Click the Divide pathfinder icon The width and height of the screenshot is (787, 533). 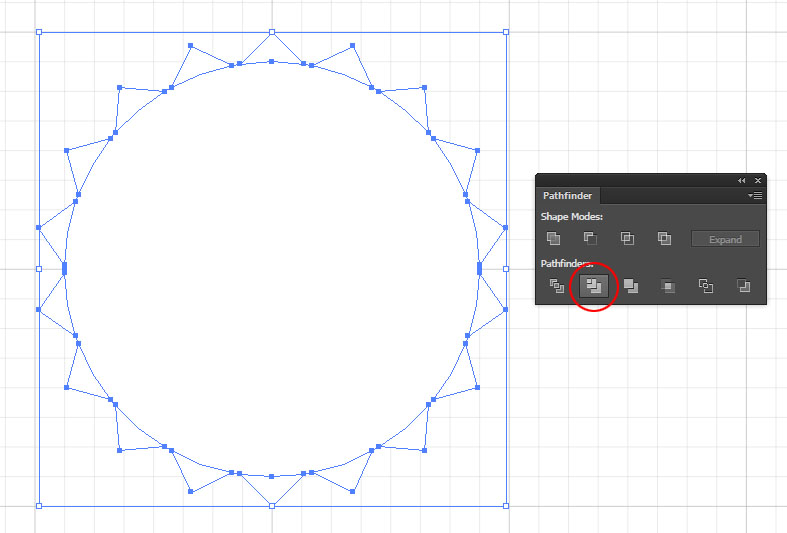[557, 286]
